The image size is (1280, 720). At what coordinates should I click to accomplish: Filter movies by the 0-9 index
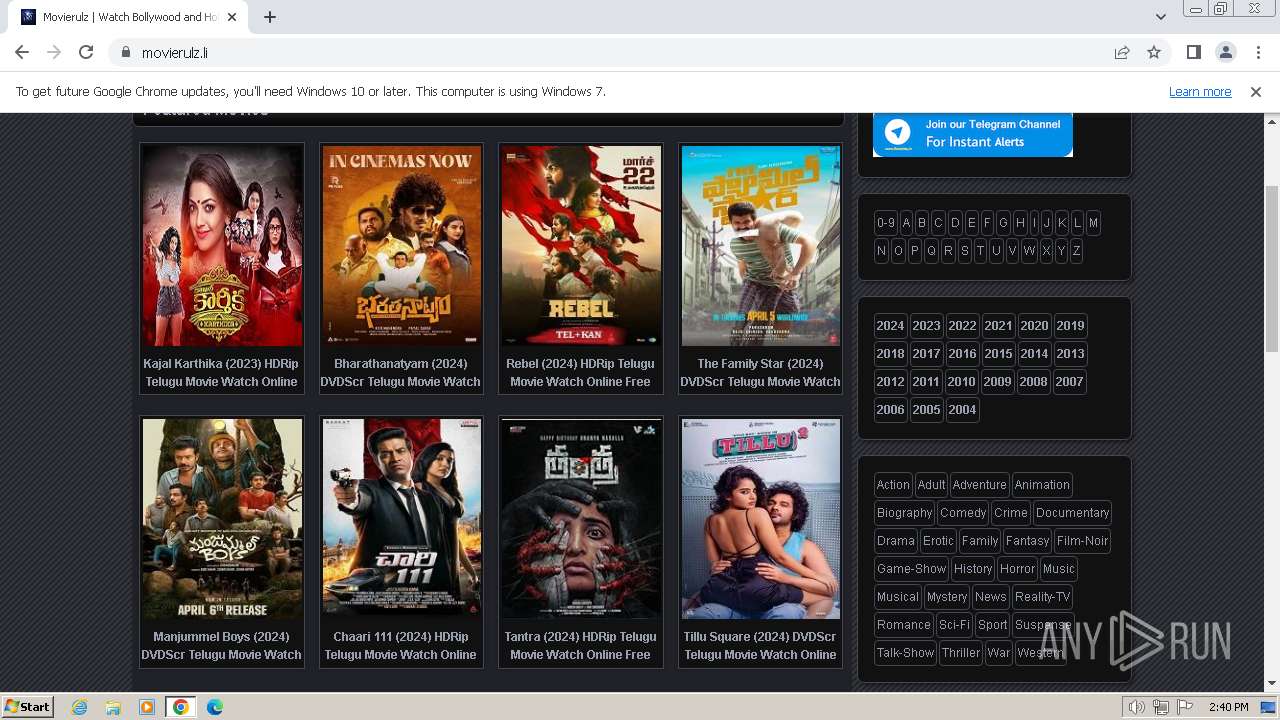click(885, 223)
